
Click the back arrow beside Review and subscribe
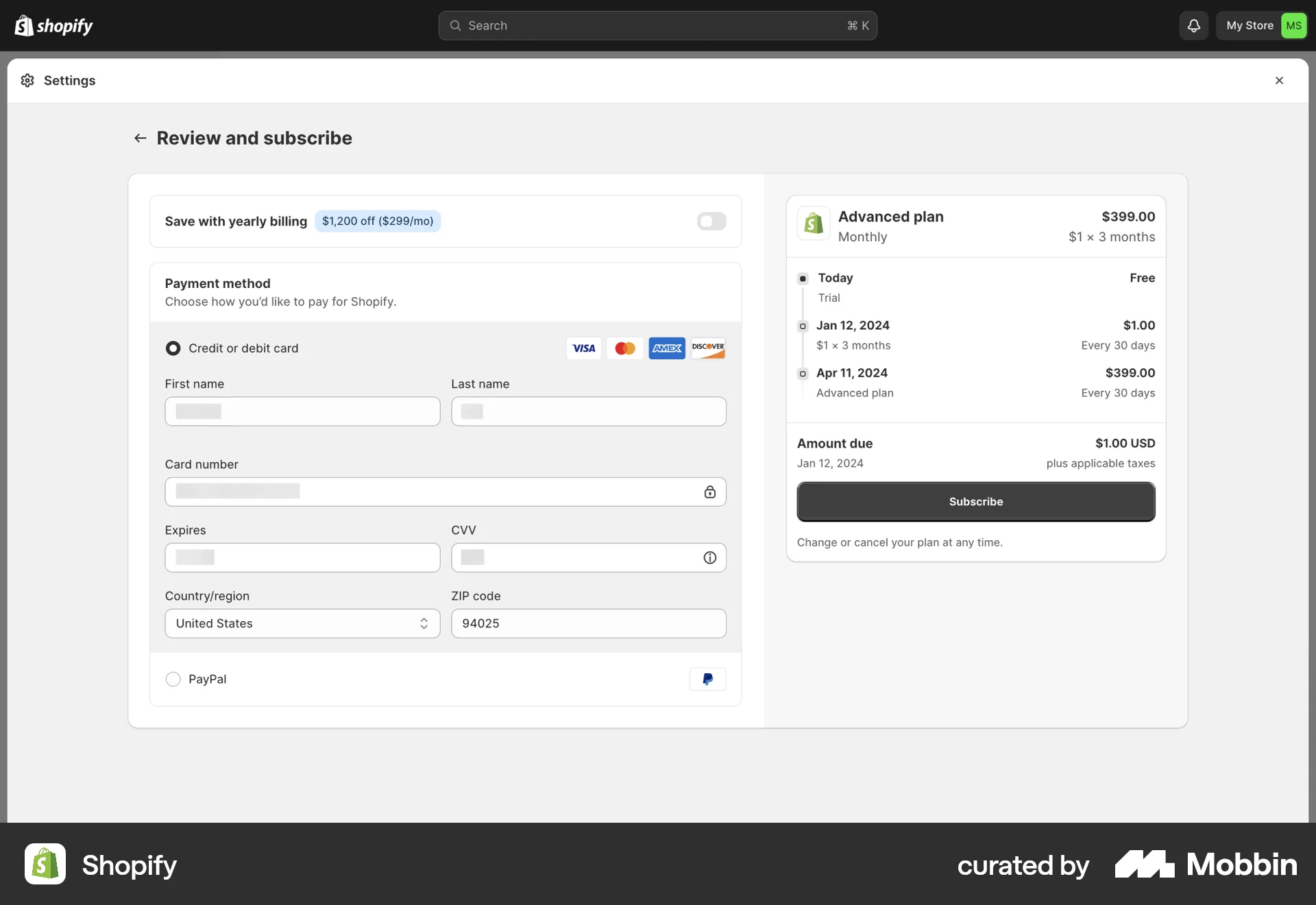pos(140,138)
